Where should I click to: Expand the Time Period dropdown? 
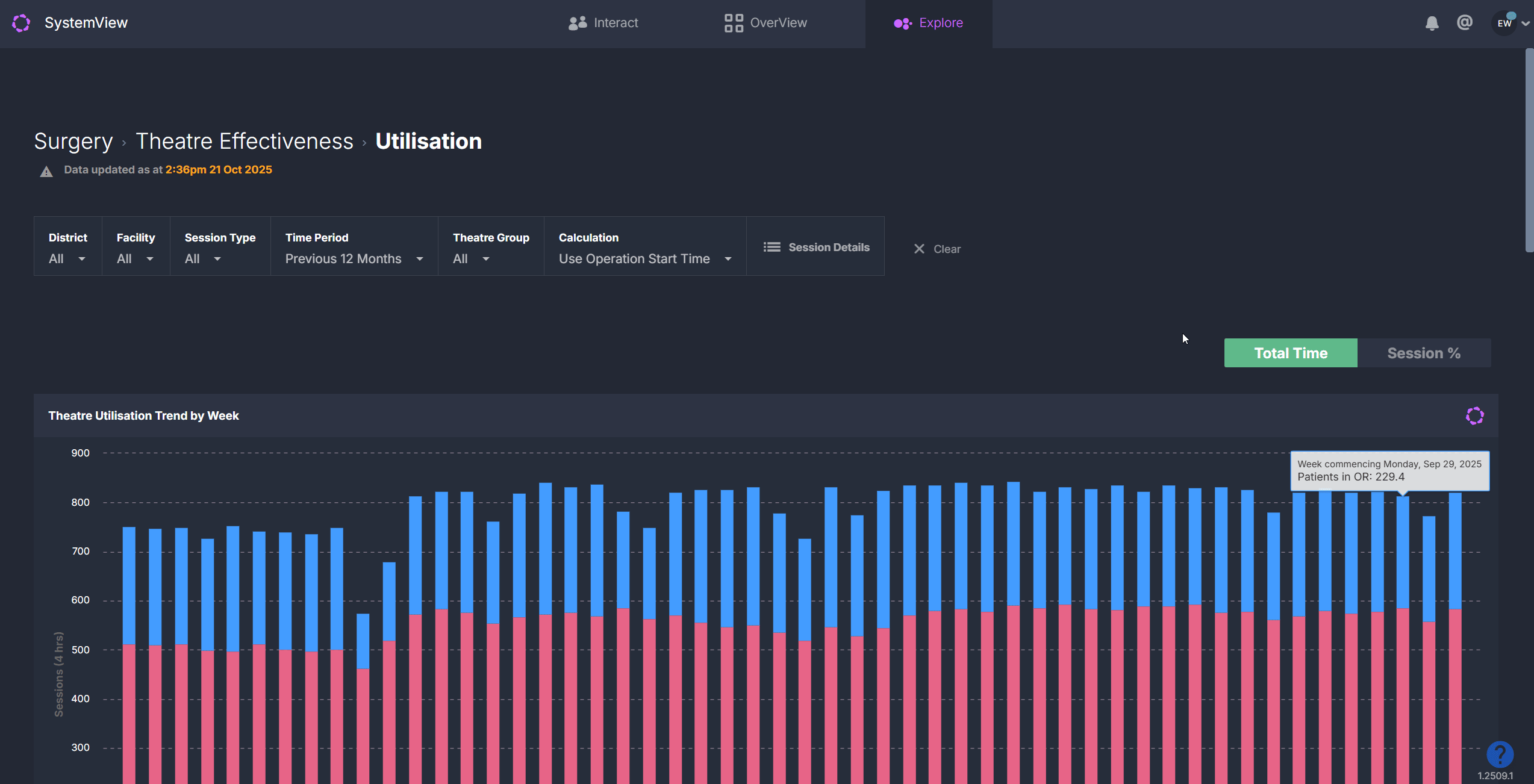[354, 259]
